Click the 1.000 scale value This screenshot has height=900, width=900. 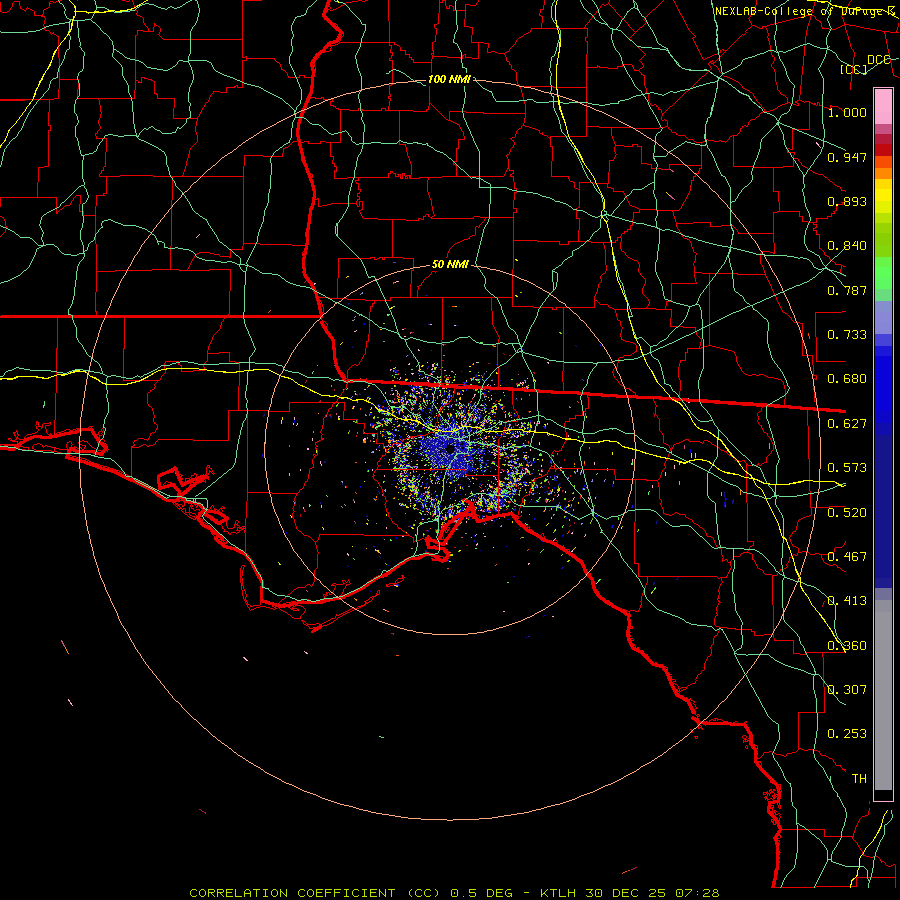[x=847, y=112]
